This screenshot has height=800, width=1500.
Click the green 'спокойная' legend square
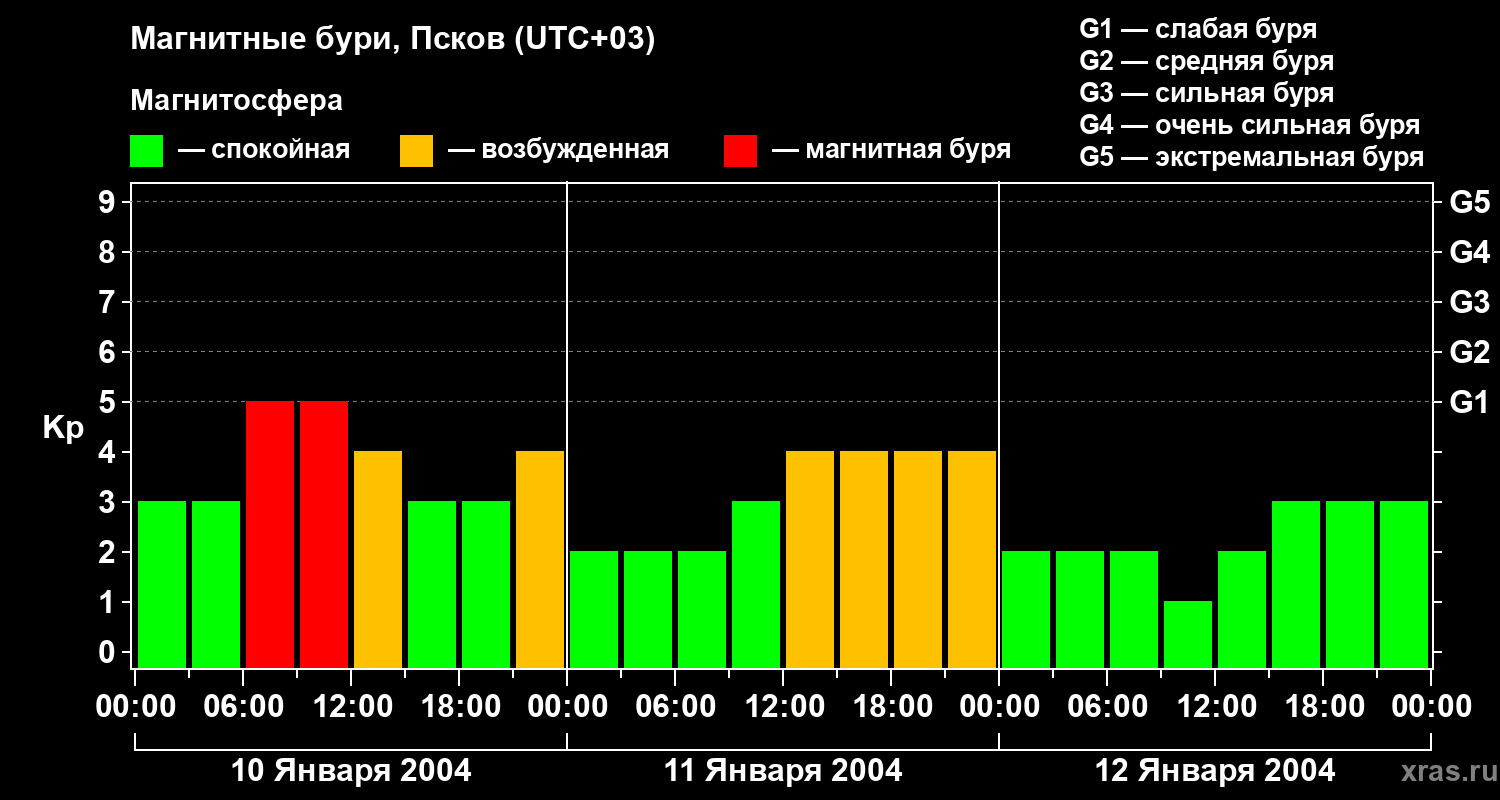click(x=146, y=151)
